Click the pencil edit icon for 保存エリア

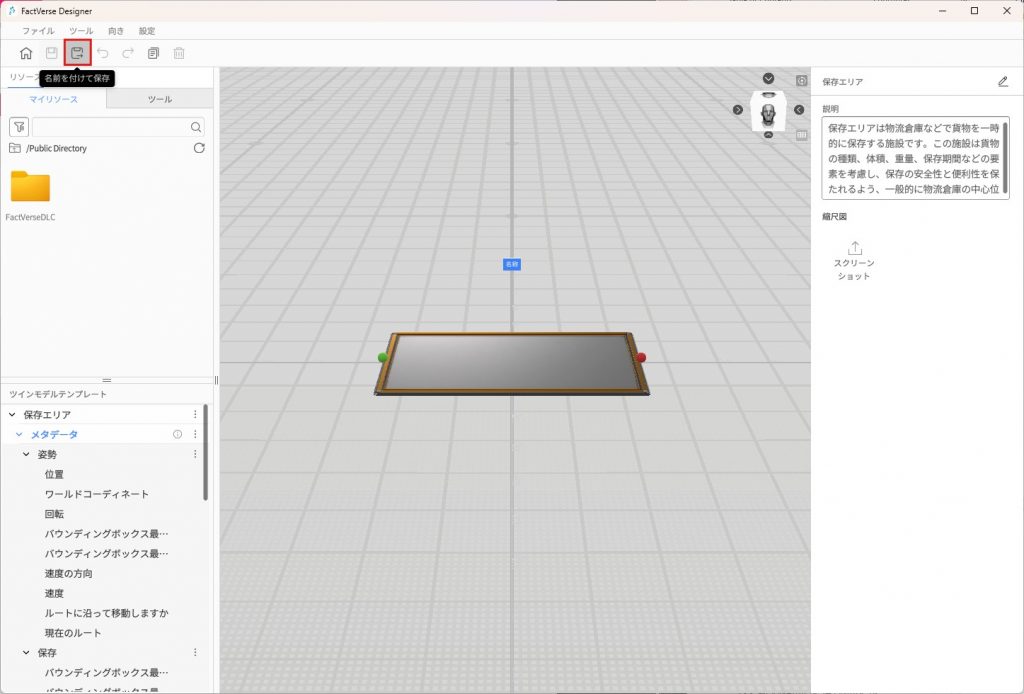(1003, 82)
